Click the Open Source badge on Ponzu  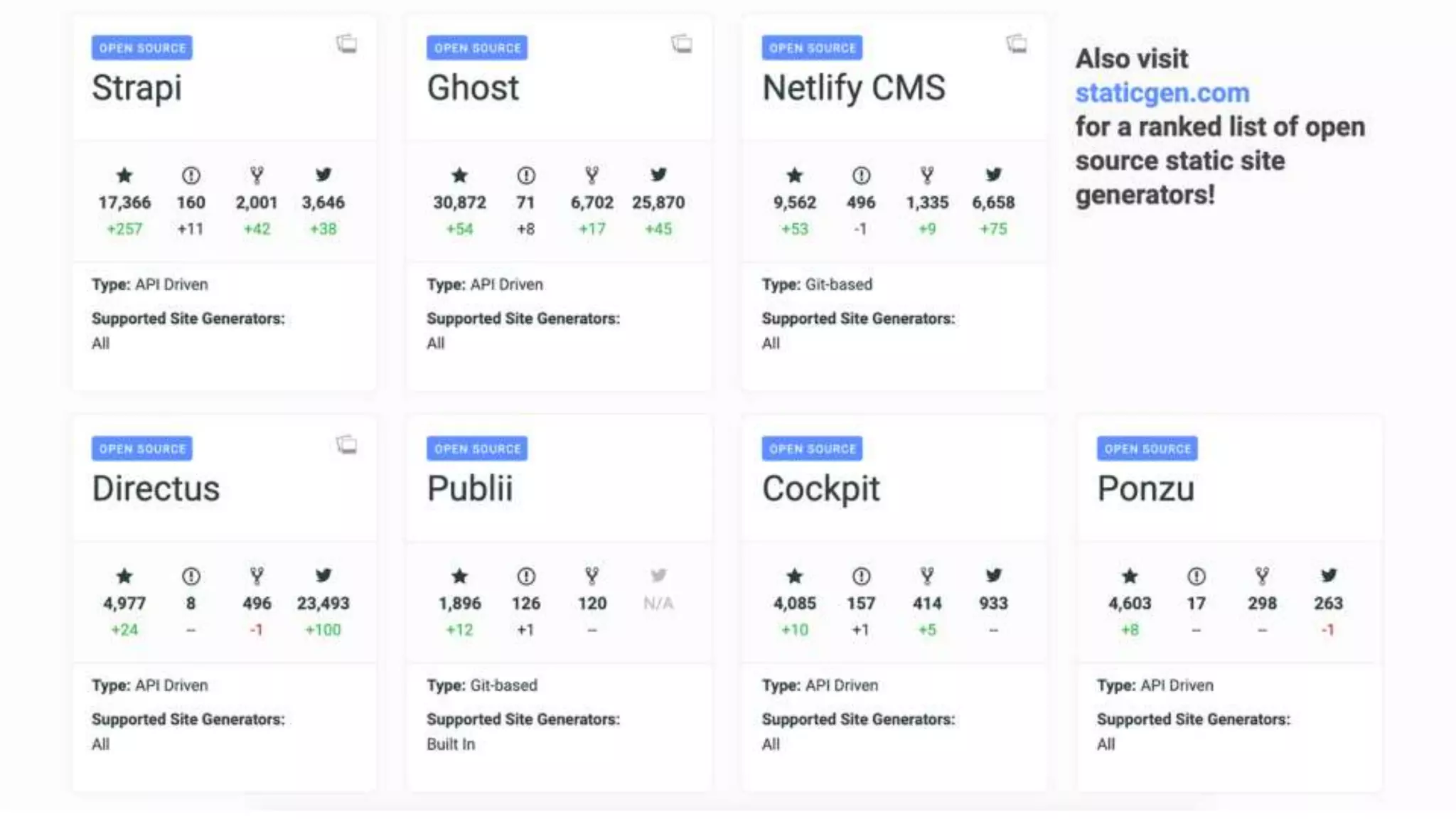point(1147,449)
